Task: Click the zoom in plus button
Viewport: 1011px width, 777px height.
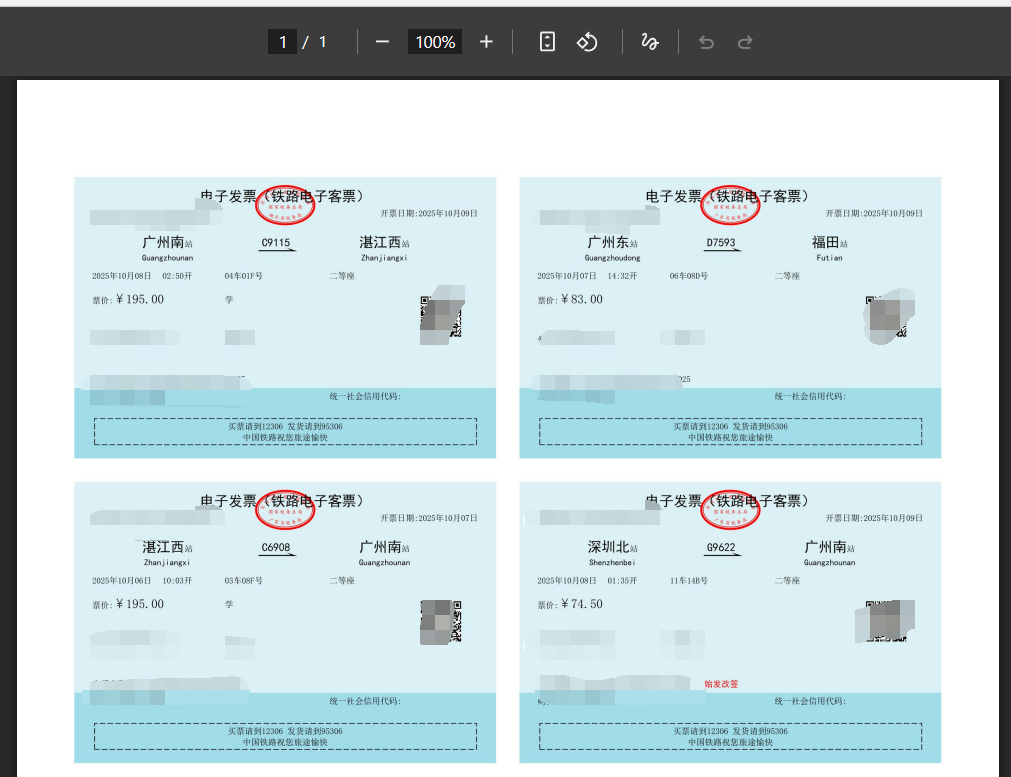Action: click(486, 42)
